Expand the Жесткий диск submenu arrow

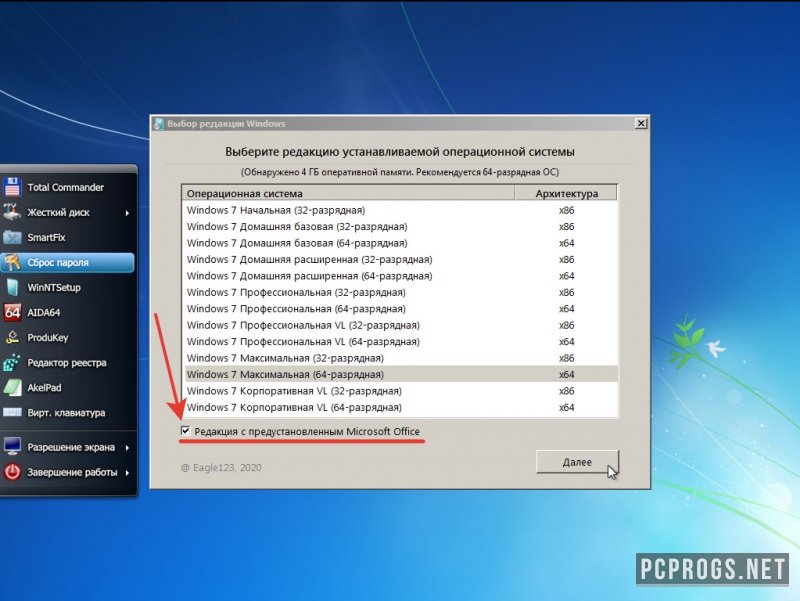(x=127, y=213)
